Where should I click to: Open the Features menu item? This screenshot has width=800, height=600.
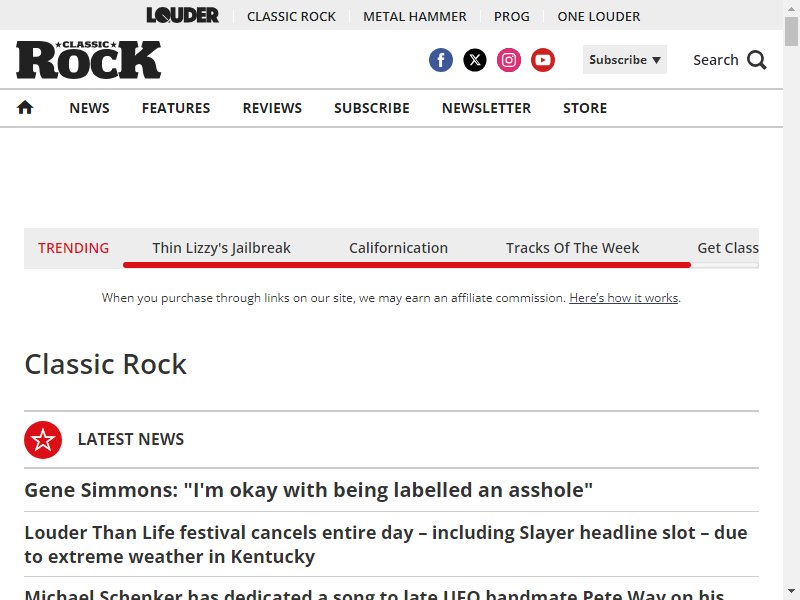(176, 108)
